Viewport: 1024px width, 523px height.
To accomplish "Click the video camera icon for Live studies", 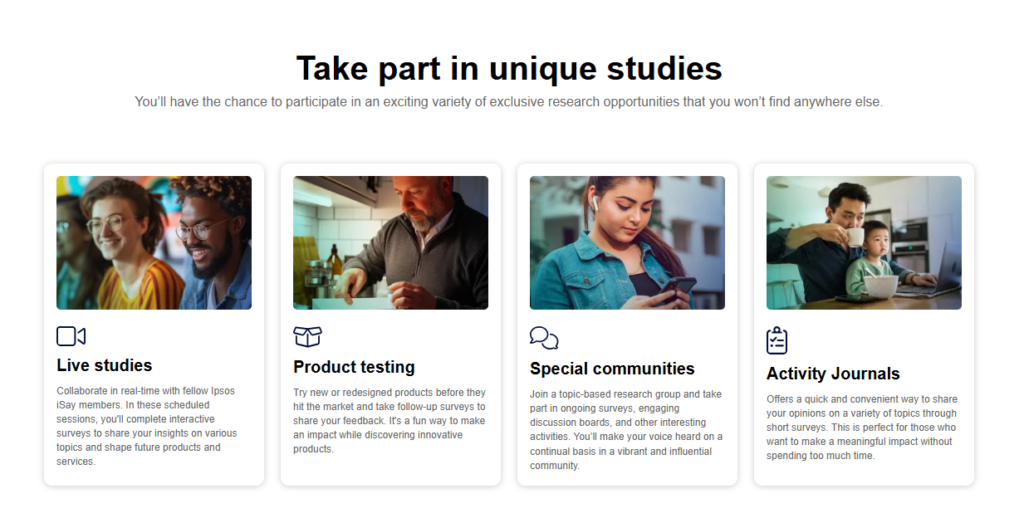I will click(71, 336).
